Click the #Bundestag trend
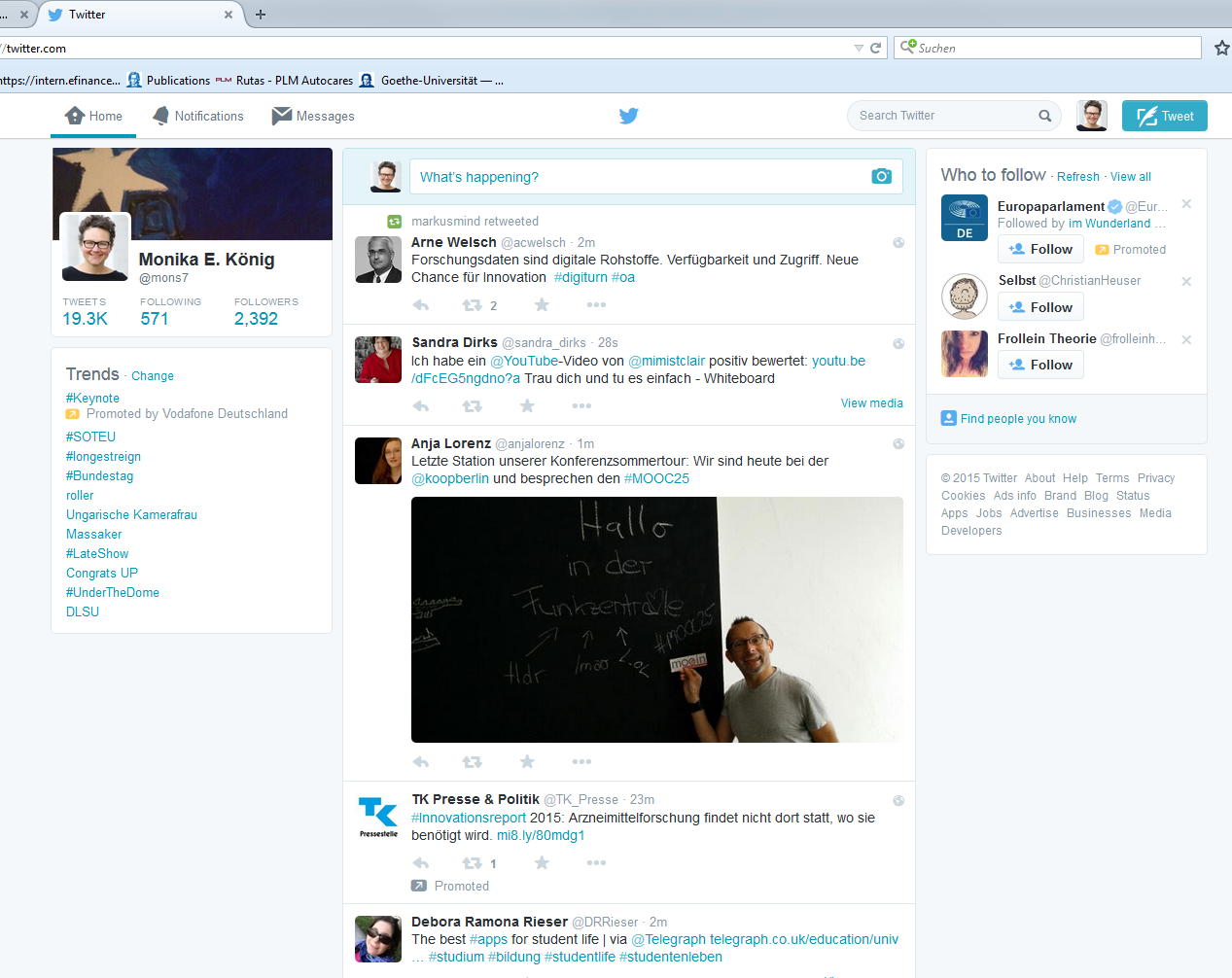This screenshot has height=978, width=1232. 99,475
